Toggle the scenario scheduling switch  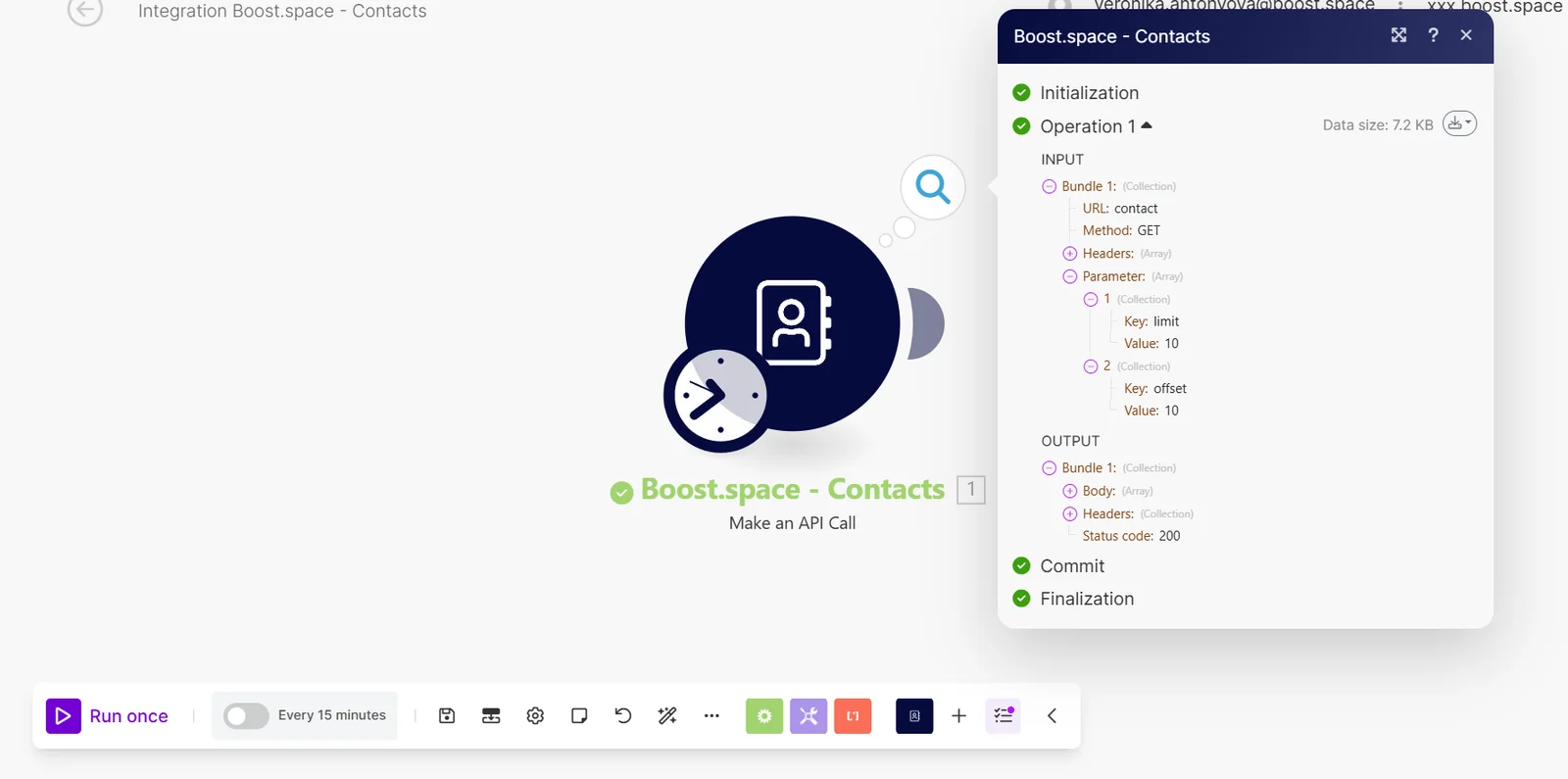pos(246,716)
